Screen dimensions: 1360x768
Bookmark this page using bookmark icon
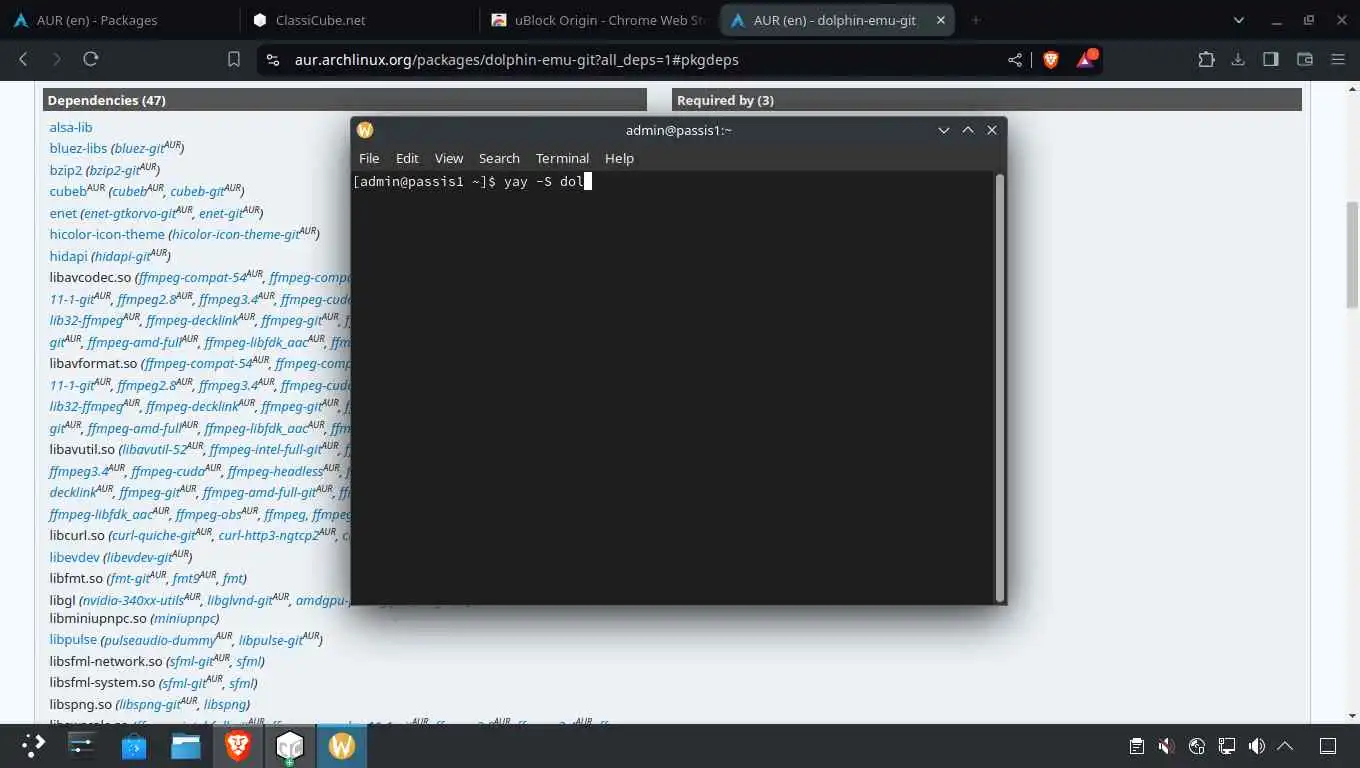pos(234,59)
